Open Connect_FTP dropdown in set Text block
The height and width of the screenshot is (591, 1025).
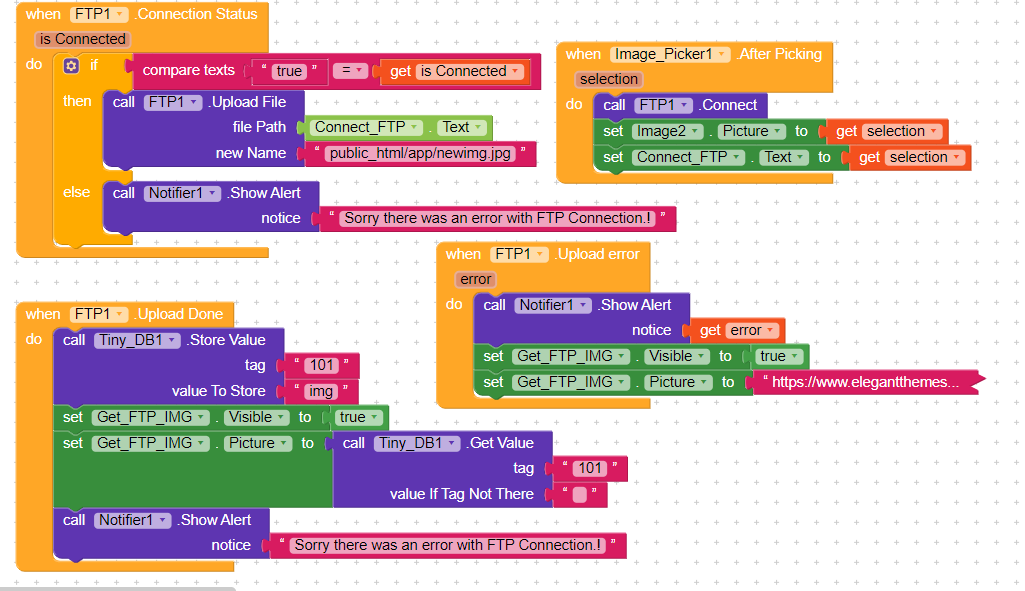point(689,157)
